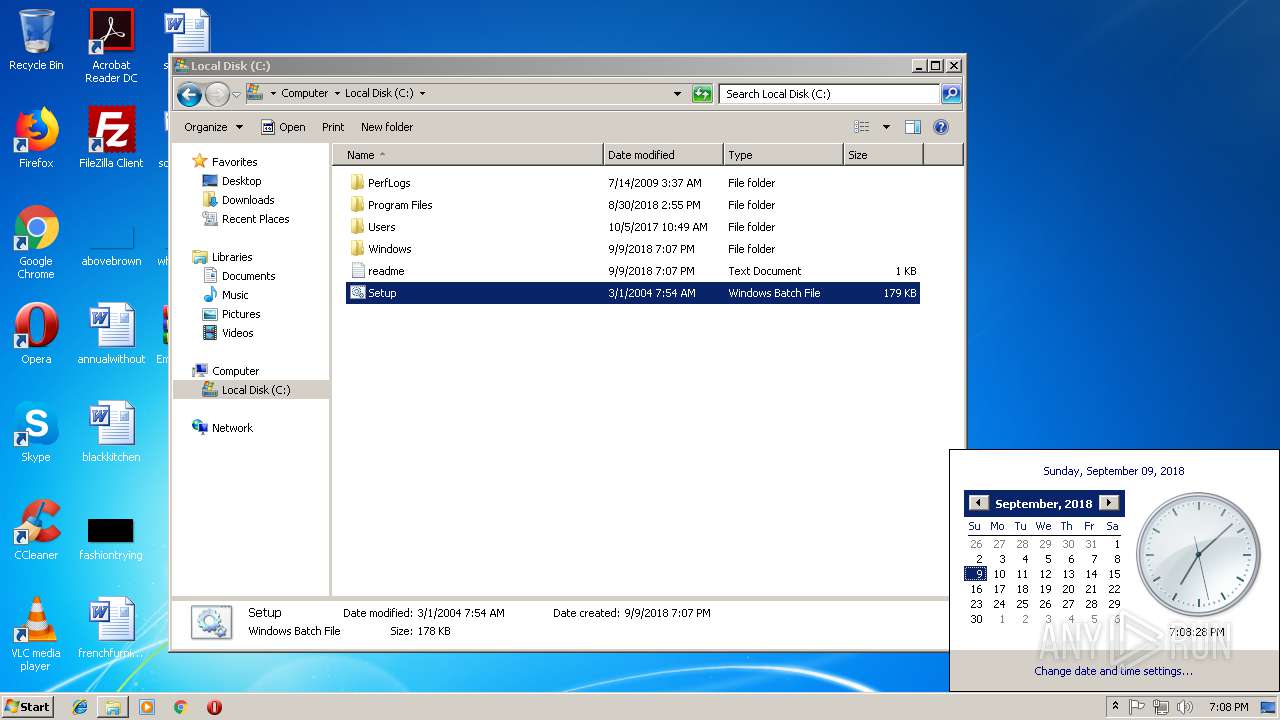Click the tray volume speaker icon
Screen dimensions: 1280x720
coord(1183,707)
